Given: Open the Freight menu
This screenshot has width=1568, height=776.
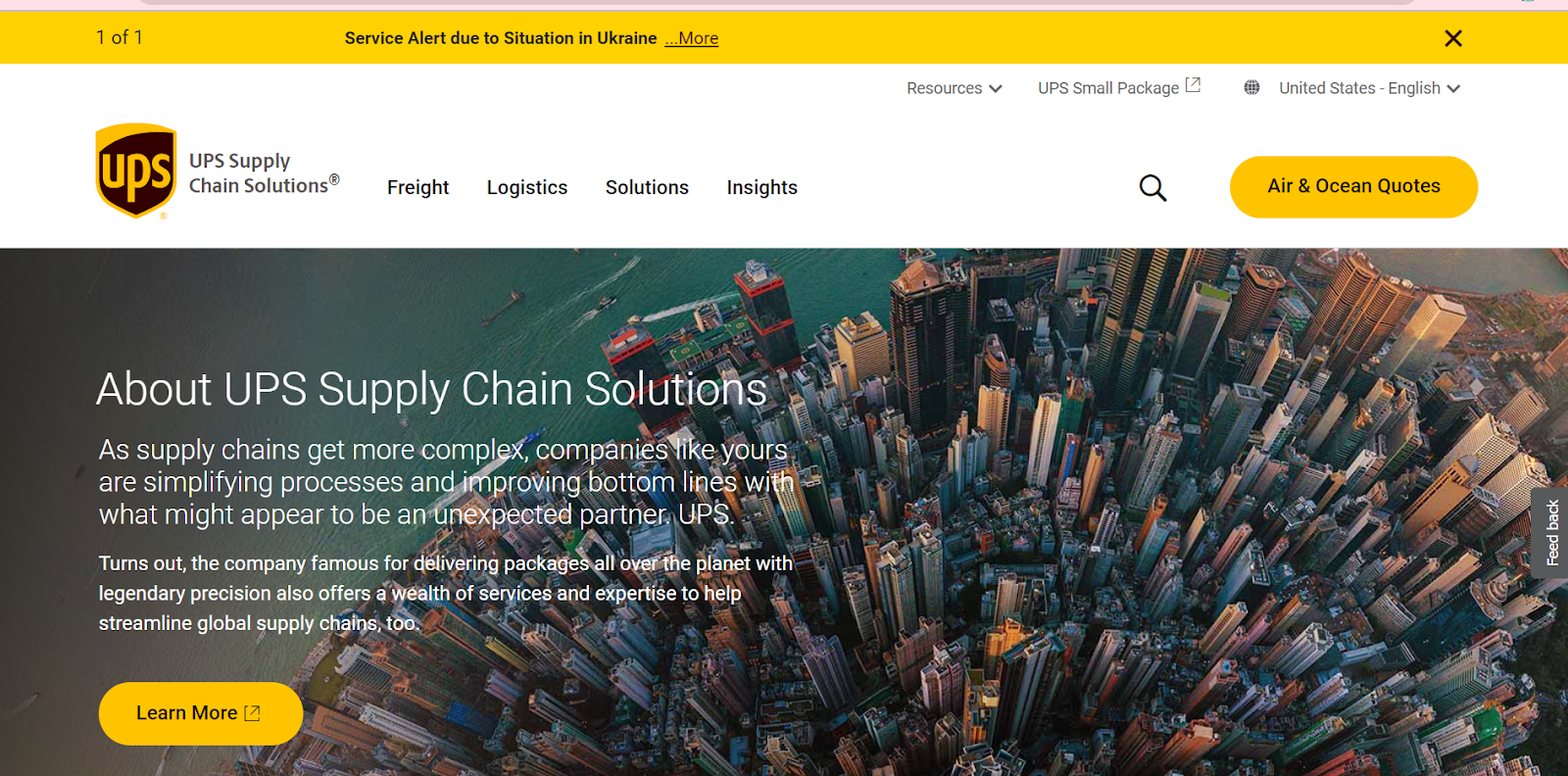Looking at the screenshot, I should click(x=417, y=187).
